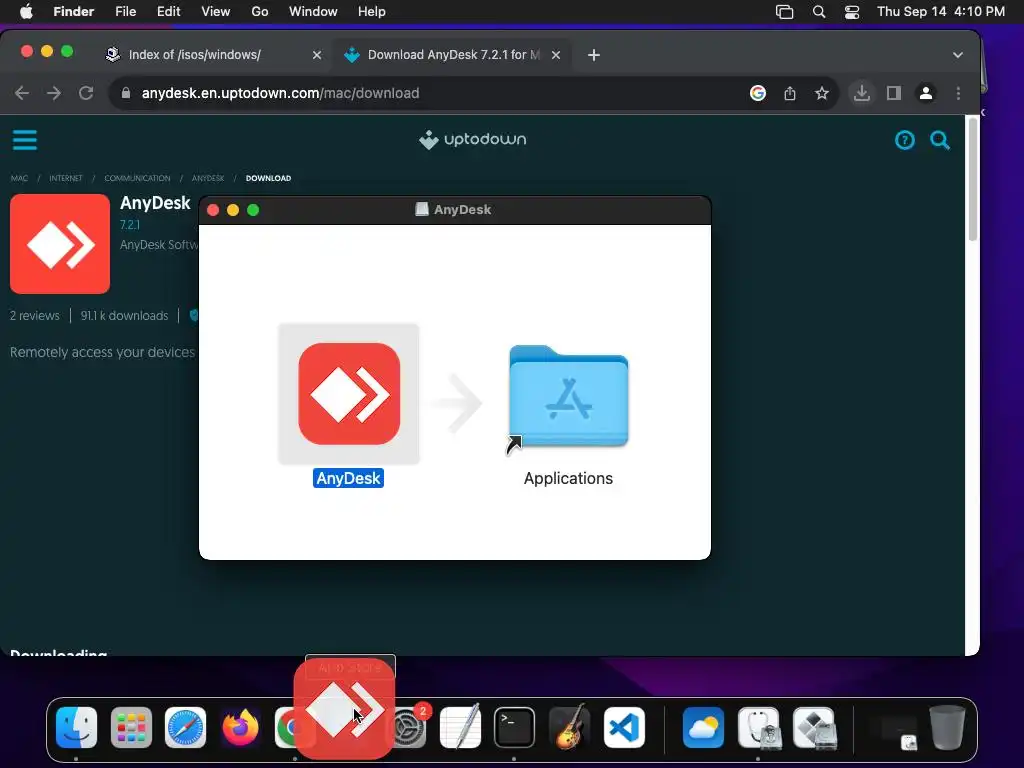Go back in Chrome
Viewport: 1024px width, 768px height.
click(x=22, y=93)
